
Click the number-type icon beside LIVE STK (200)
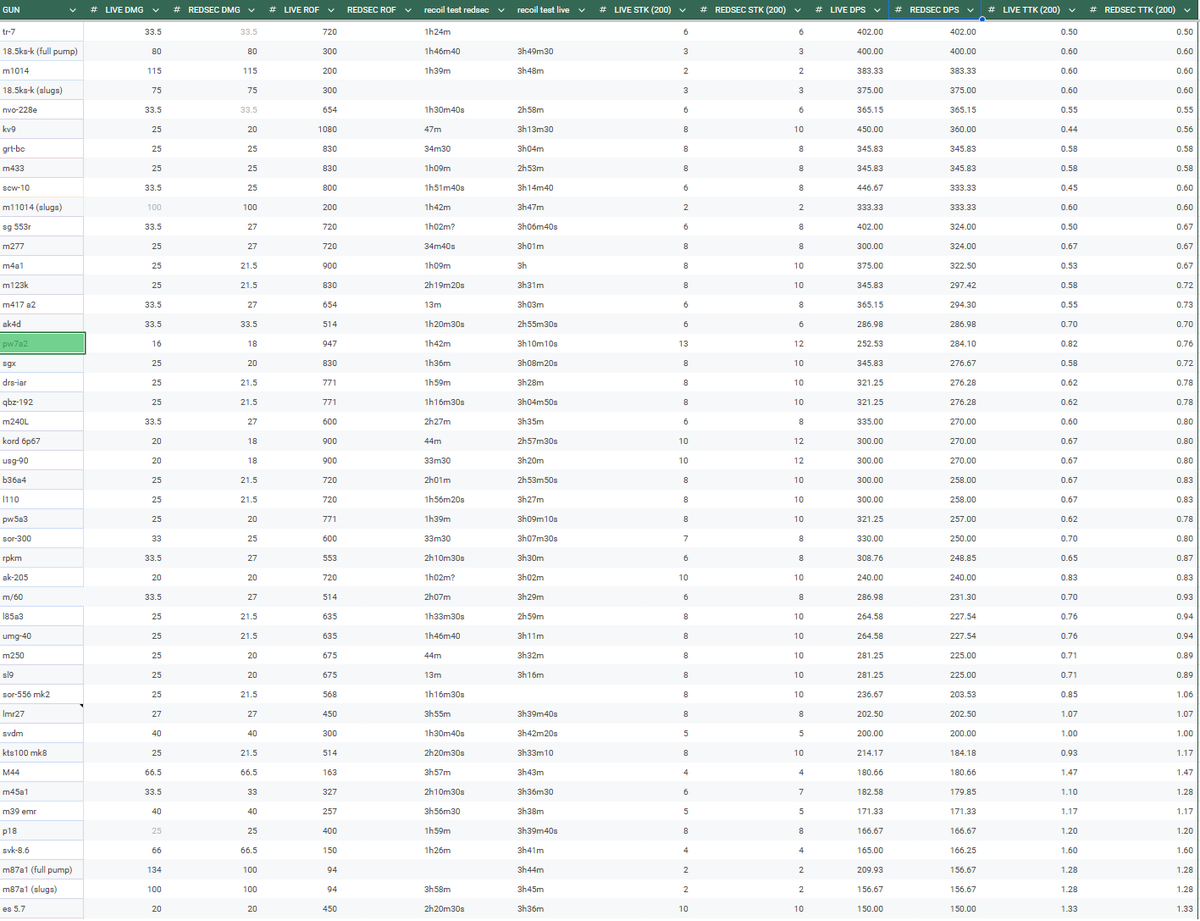(601, 11)
